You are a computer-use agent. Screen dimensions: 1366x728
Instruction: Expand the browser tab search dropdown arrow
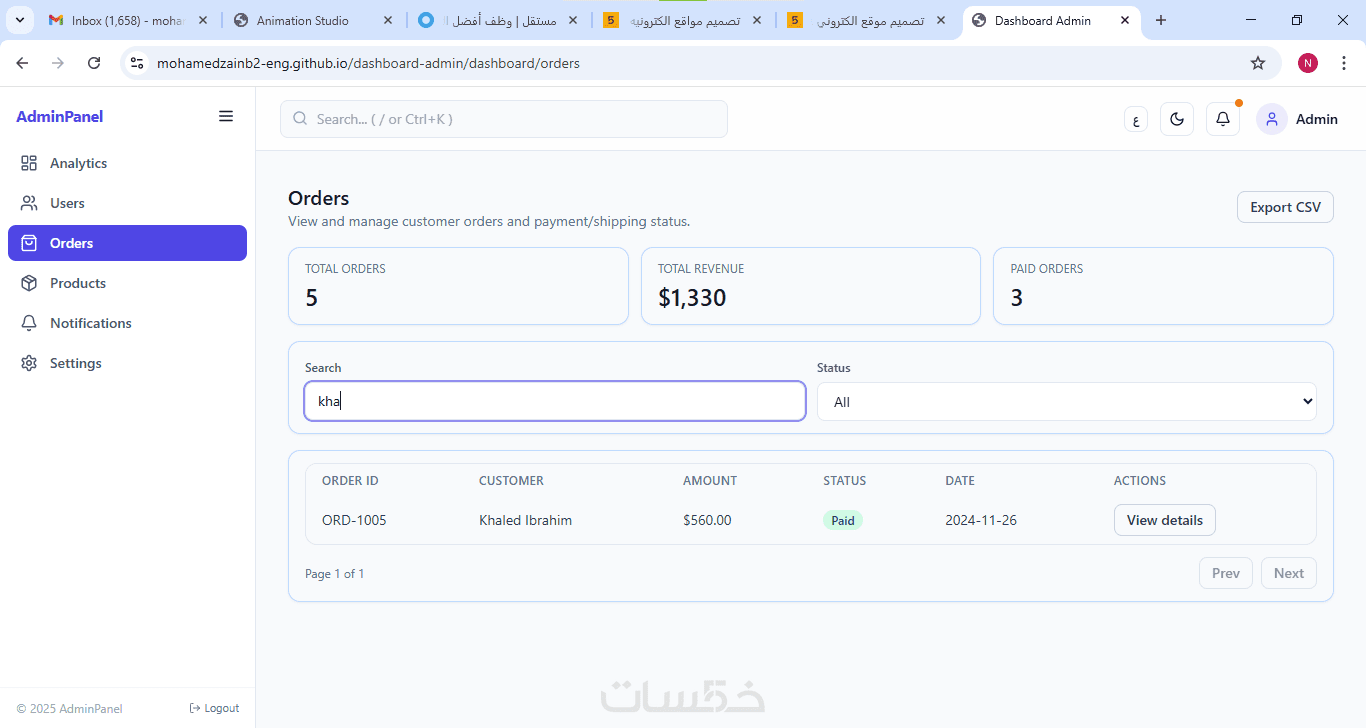20,20
